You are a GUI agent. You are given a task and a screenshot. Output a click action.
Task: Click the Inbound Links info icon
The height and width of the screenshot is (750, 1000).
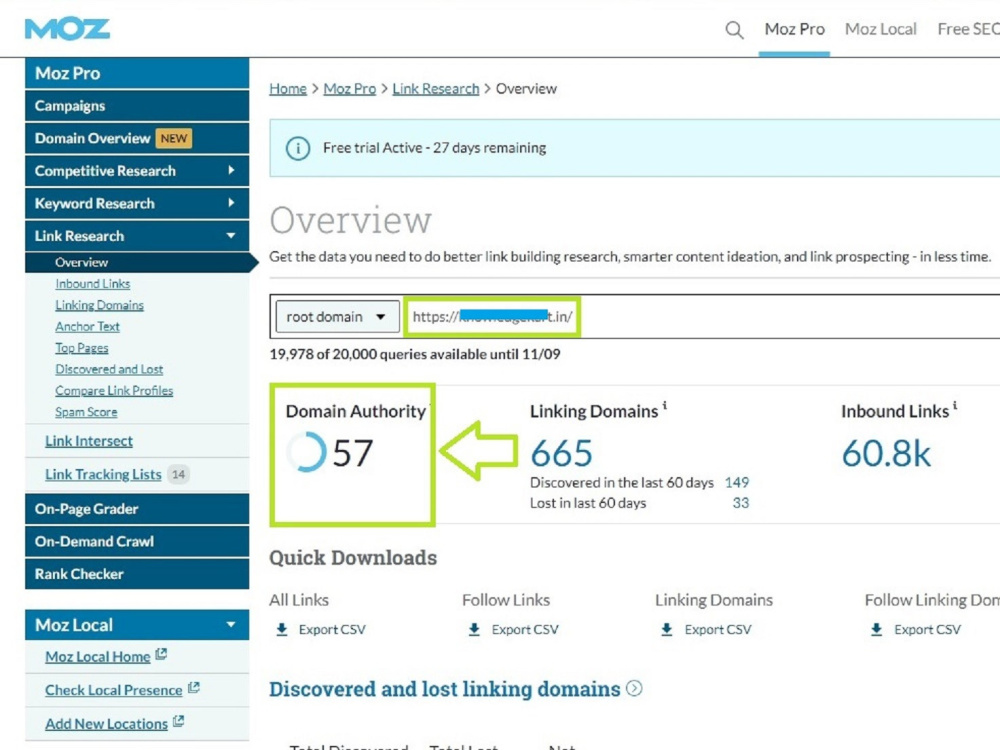[x=955, y=405]
